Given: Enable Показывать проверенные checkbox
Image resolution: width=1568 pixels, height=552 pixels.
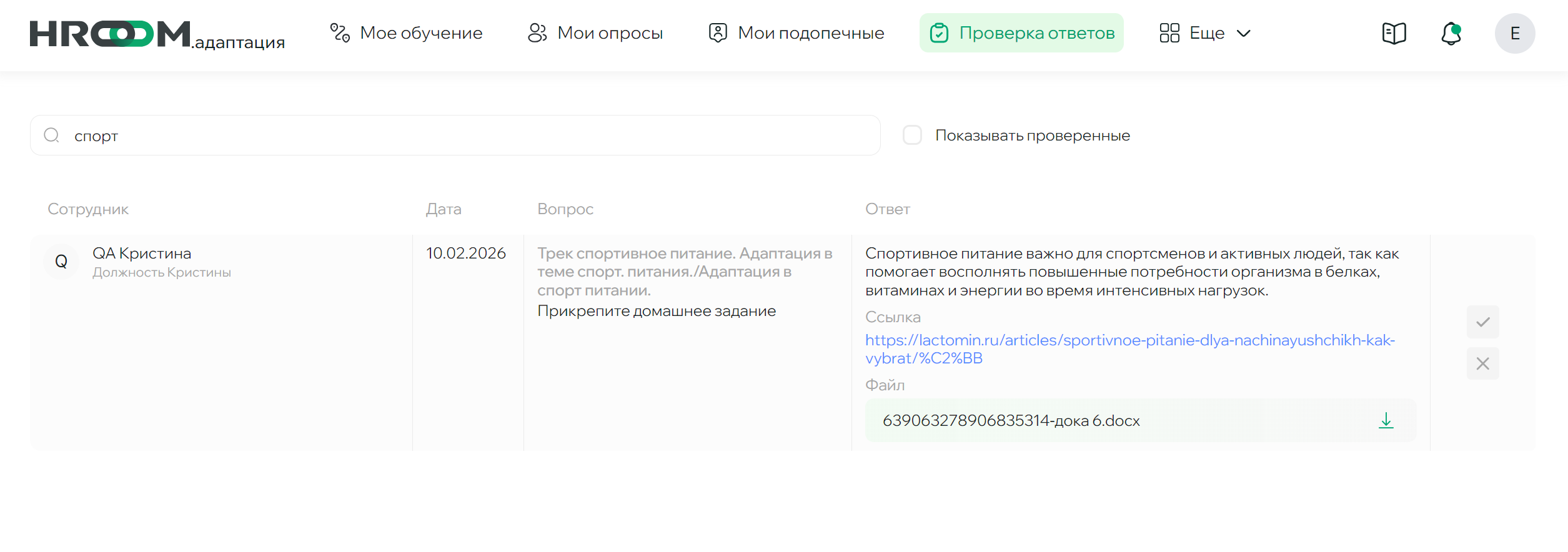Looking at the screenshot, I should point(912,136).
